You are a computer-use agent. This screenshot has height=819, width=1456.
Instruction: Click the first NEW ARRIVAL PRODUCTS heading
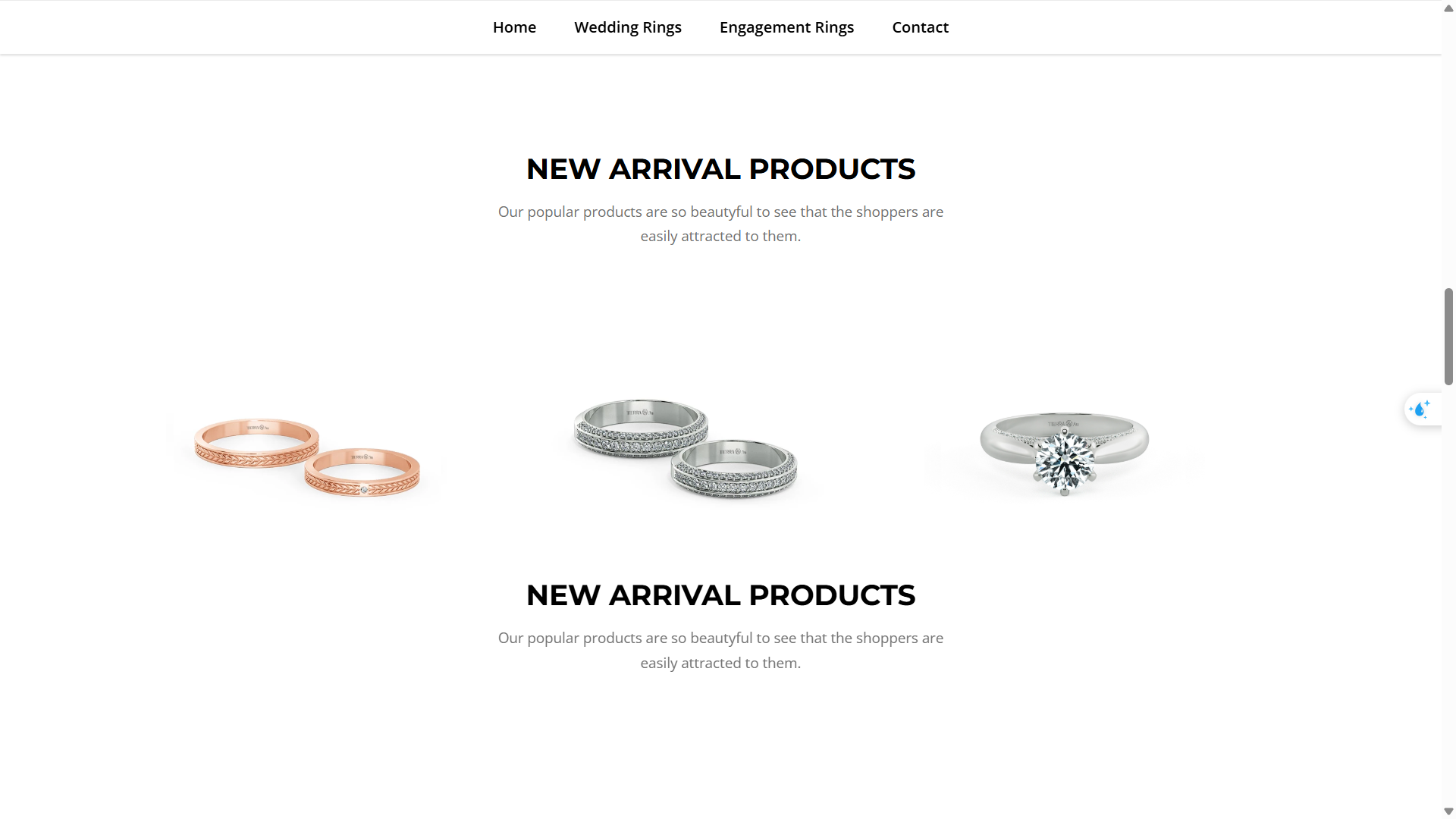pos(720,169)
